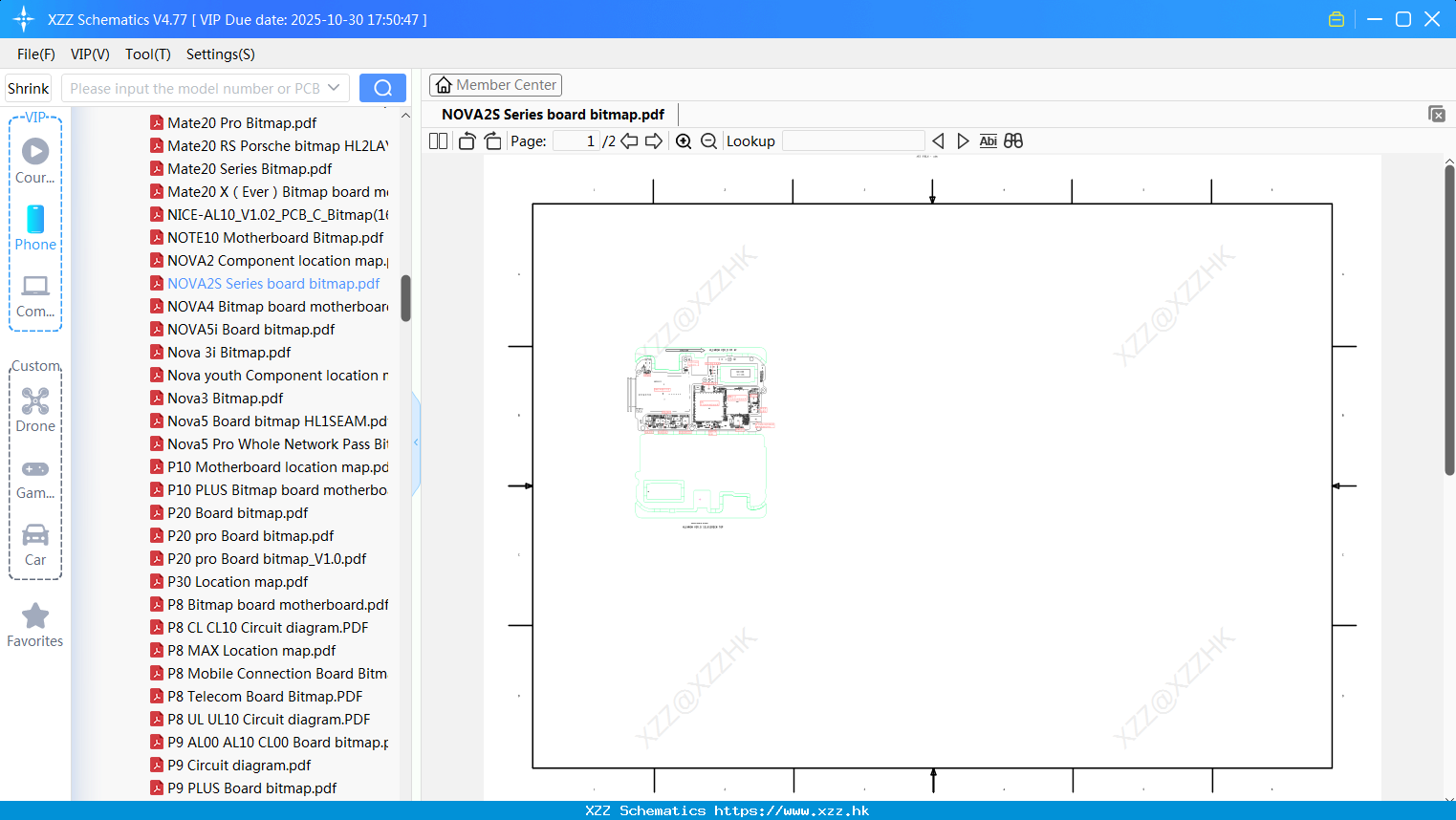Open P30 Location map.pdf
The width and height of the screenshot is (1456, 820).
tap(237, 581)
